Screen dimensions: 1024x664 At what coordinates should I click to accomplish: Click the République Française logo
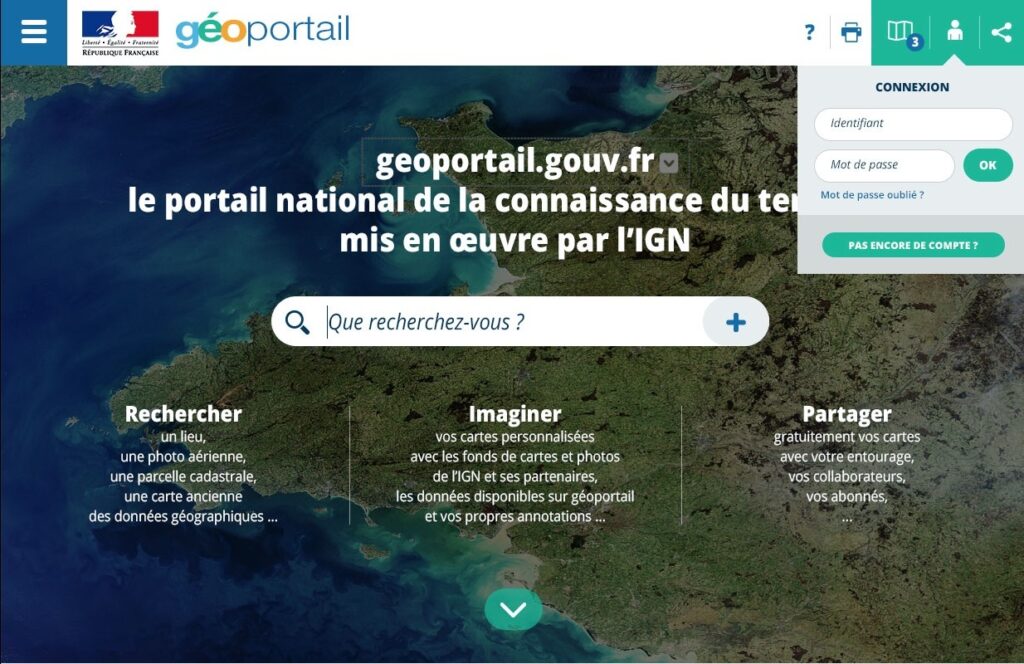click(120, 33)
